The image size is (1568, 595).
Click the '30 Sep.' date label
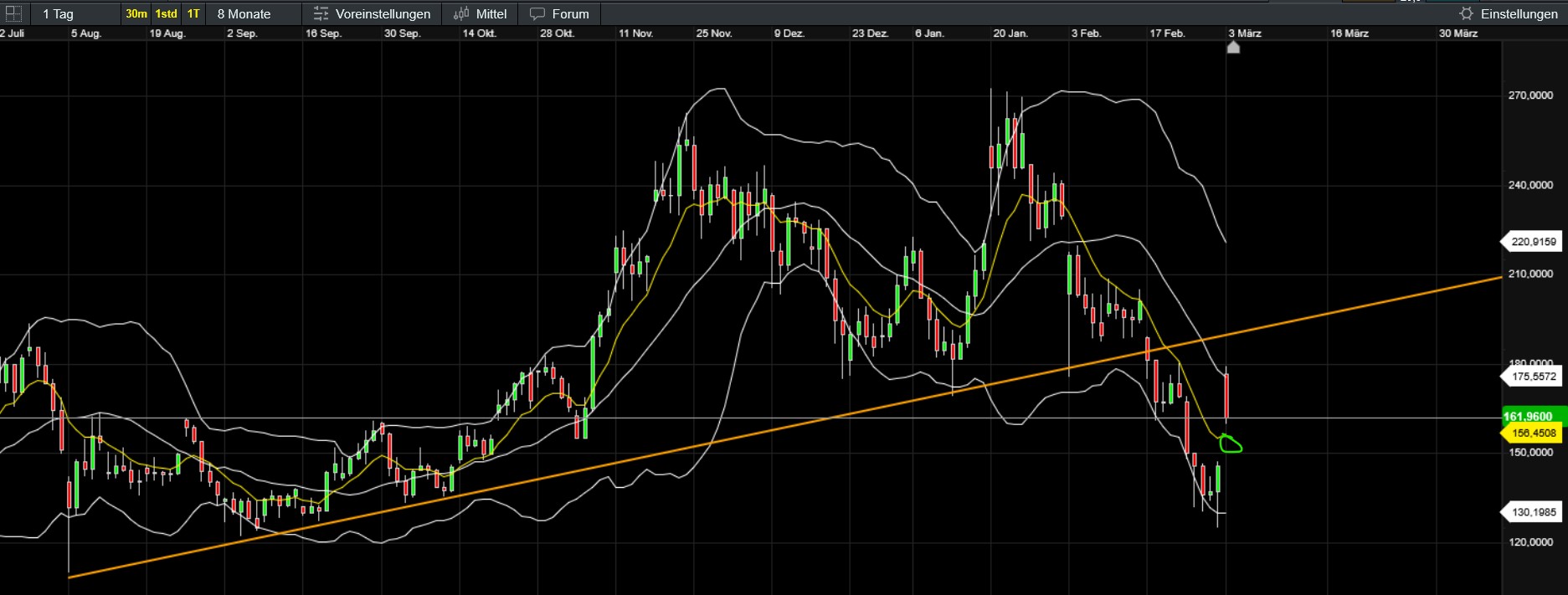(402, 33)
